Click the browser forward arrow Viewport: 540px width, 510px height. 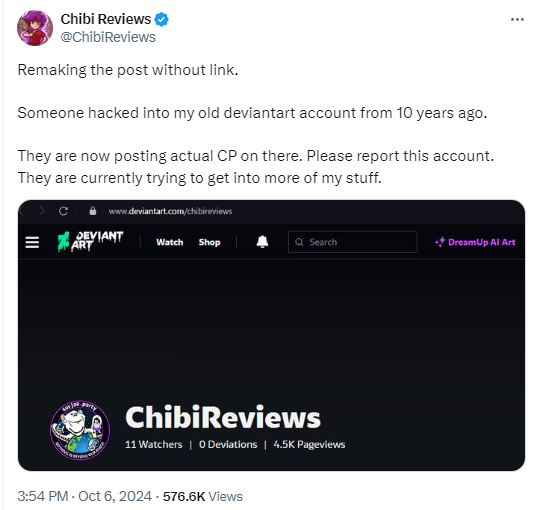pyautogui.click(x=42, y=211)
